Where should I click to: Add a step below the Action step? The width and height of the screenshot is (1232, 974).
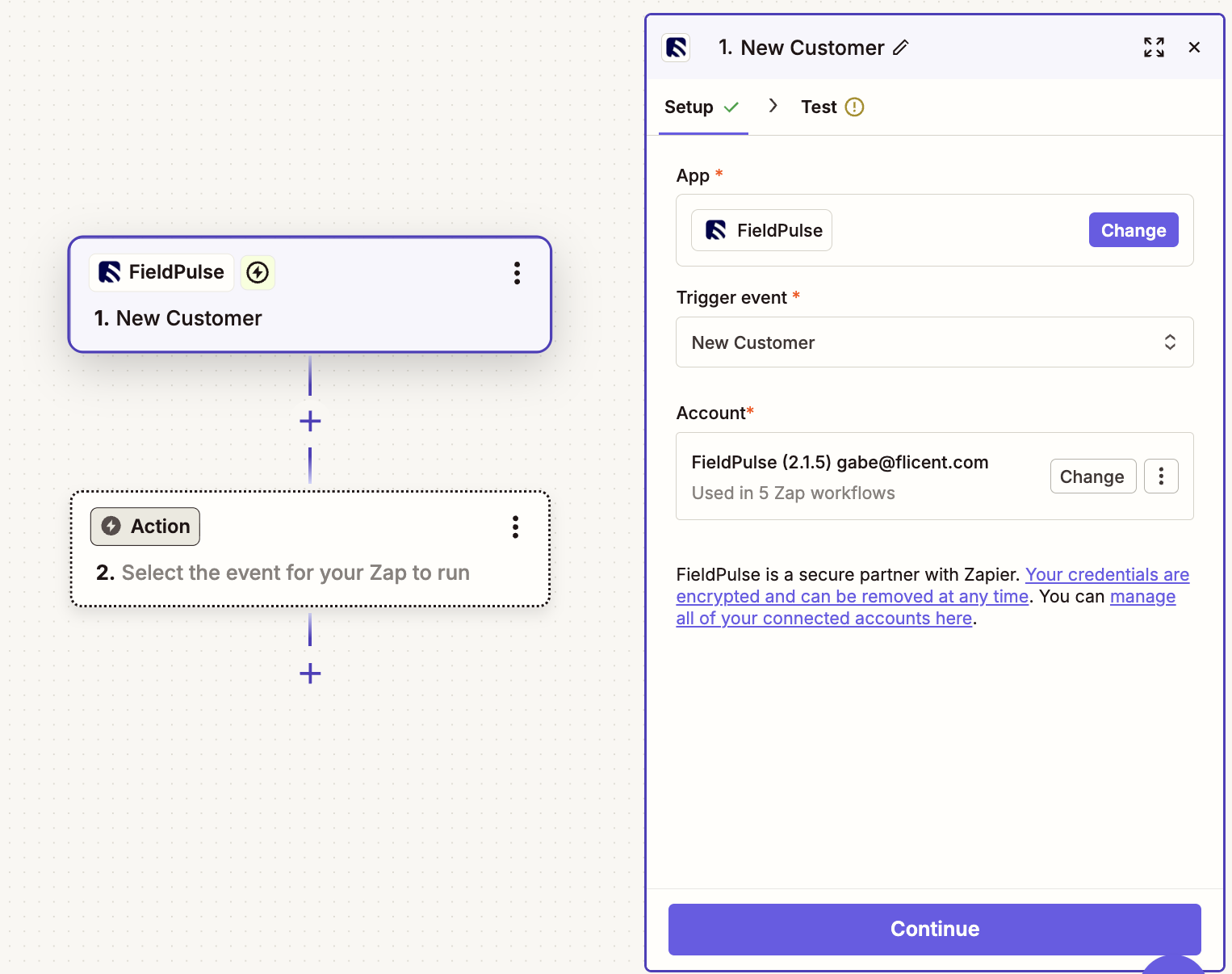pos(310,673)
